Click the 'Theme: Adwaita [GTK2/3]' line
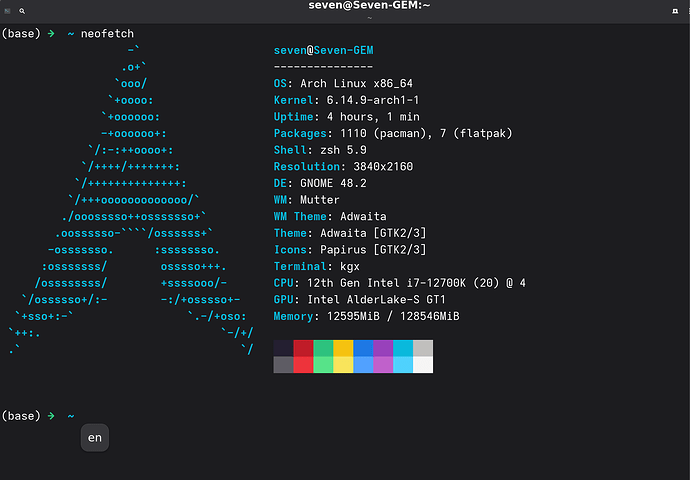Screen dimensions: 690x480 click(350, 233)
